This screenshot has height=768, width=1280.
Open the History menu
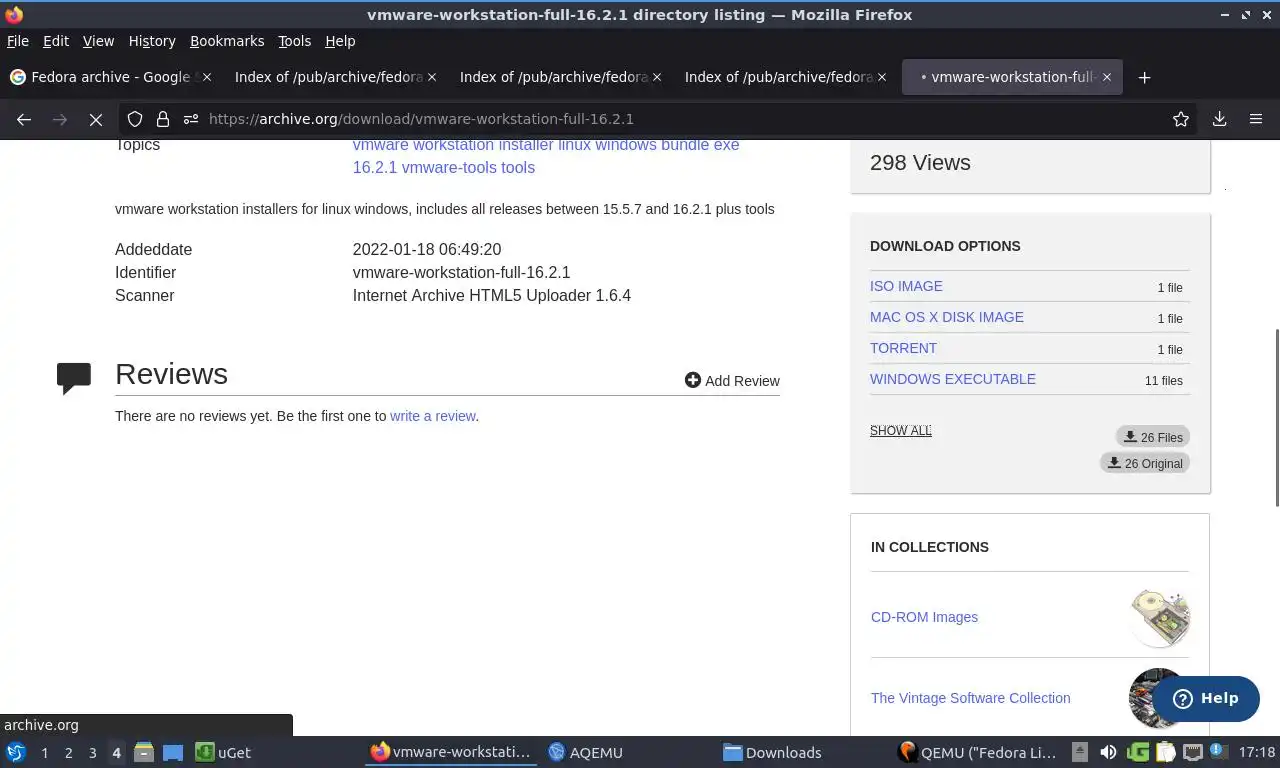click(152, 41)
